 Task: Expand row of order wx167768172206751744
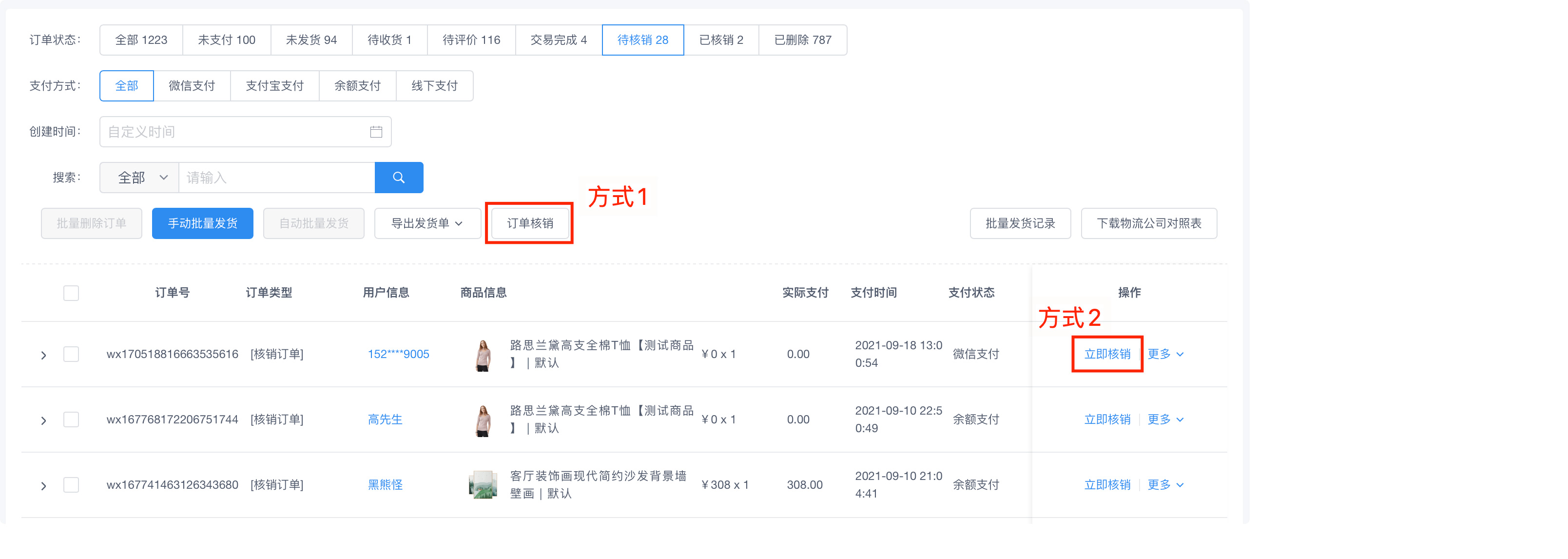(x=43, y=420)
